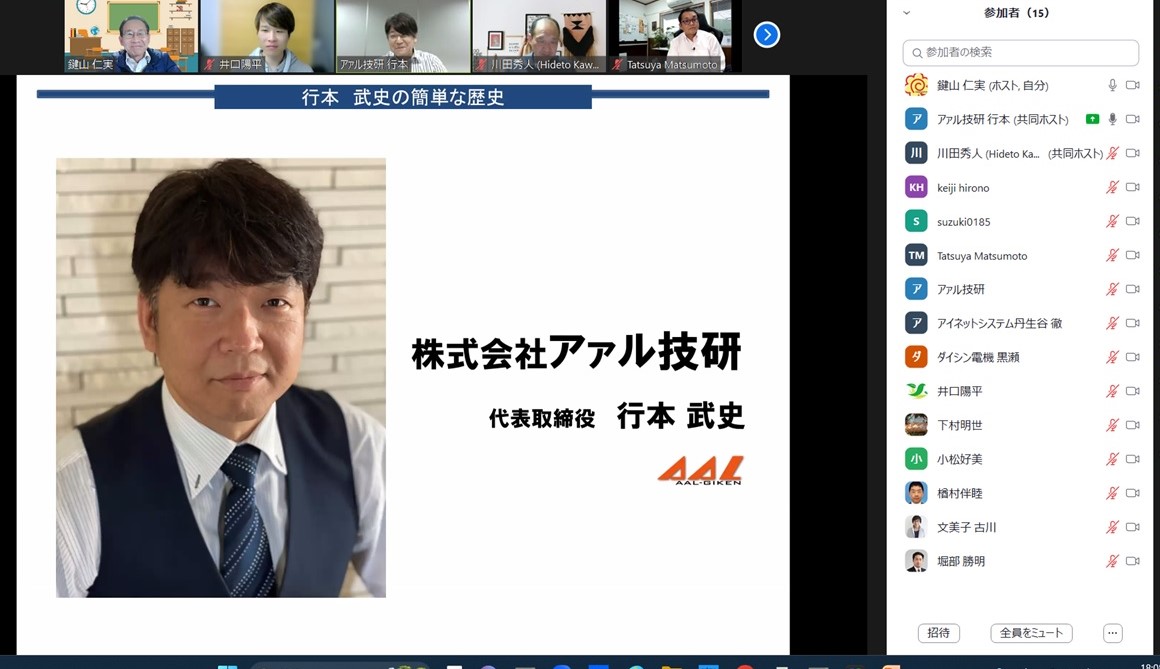The height and width of the screenshot is (669, 1160).
Task: Unmute keiji hirono microphone
Action: [1112, 187]
